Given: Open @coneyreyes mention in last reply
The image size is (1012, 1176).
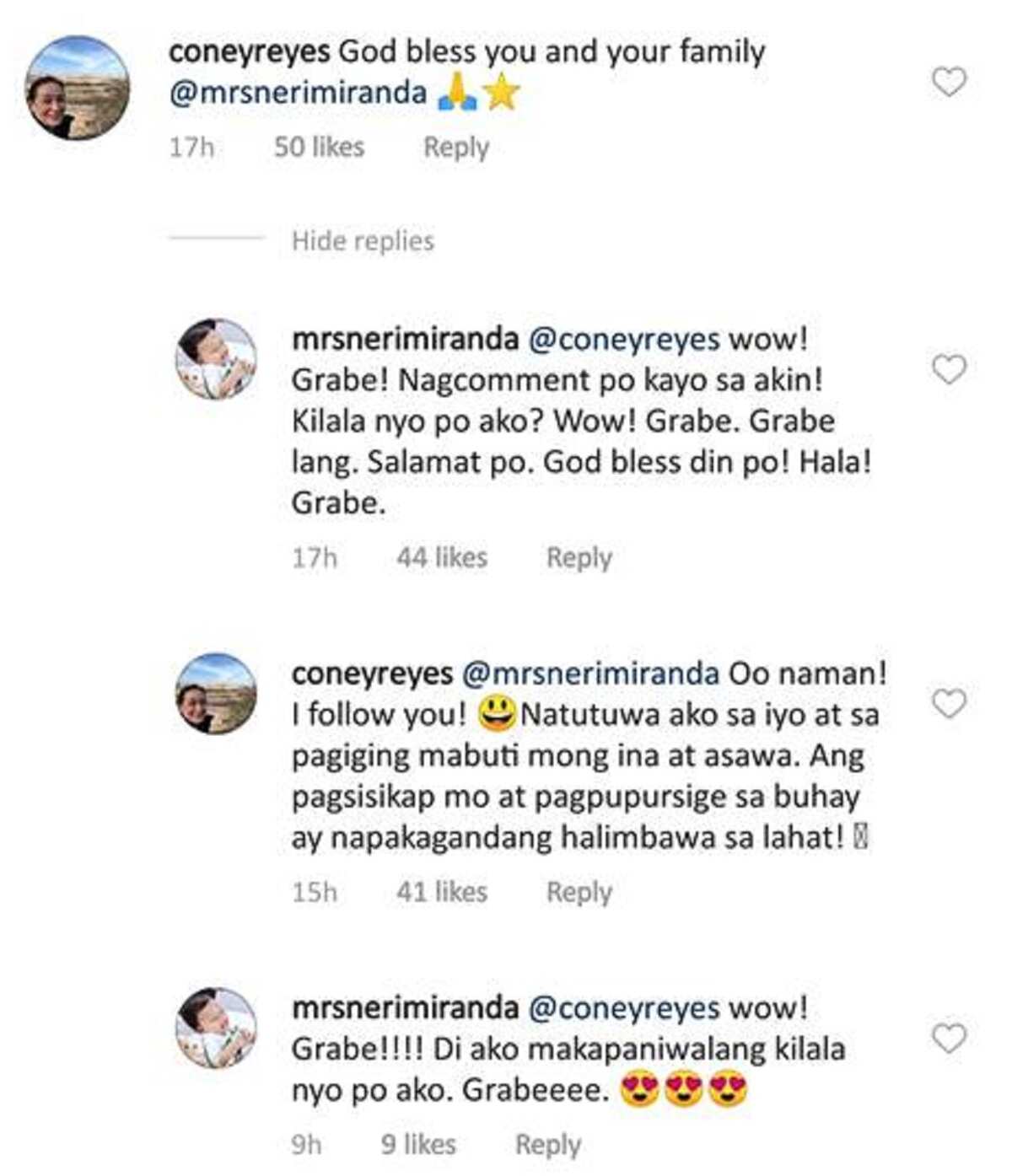Looking at the screenshot, I should [x=623, y=1008].
